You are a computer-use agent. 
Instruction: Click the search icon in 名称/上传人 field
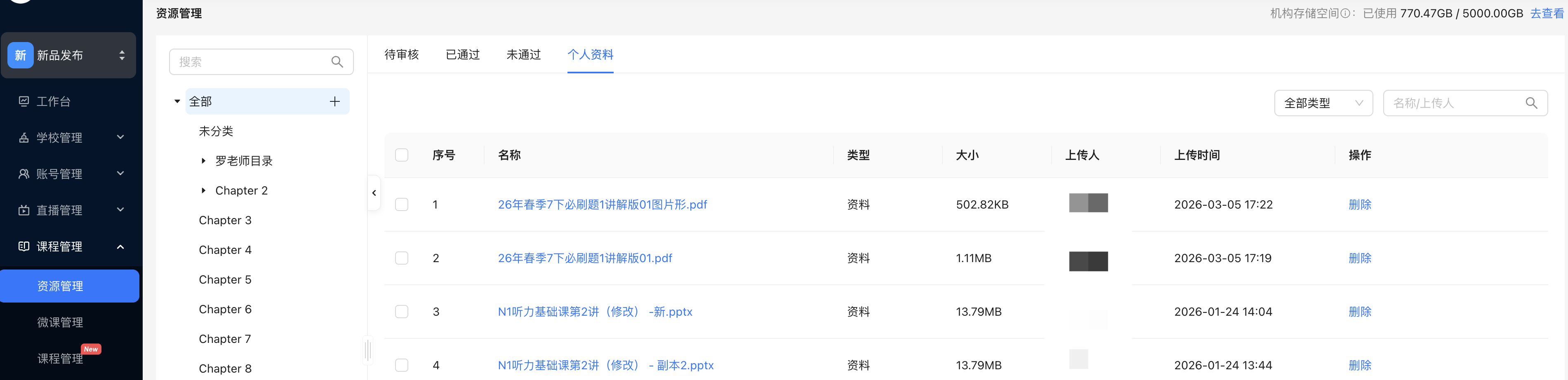(x=1531, y=103)
